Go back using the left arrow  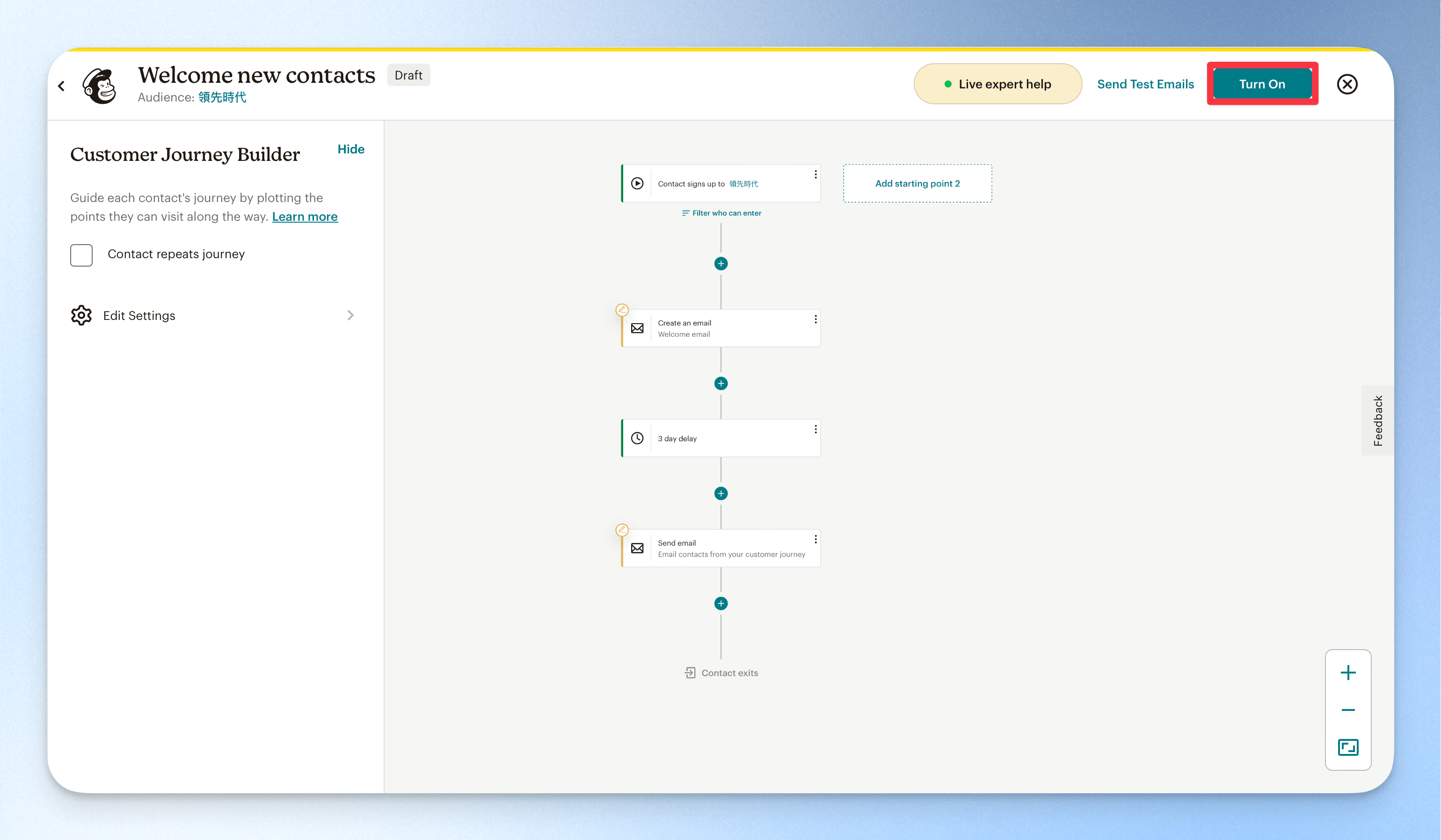(x=61, y=86)
